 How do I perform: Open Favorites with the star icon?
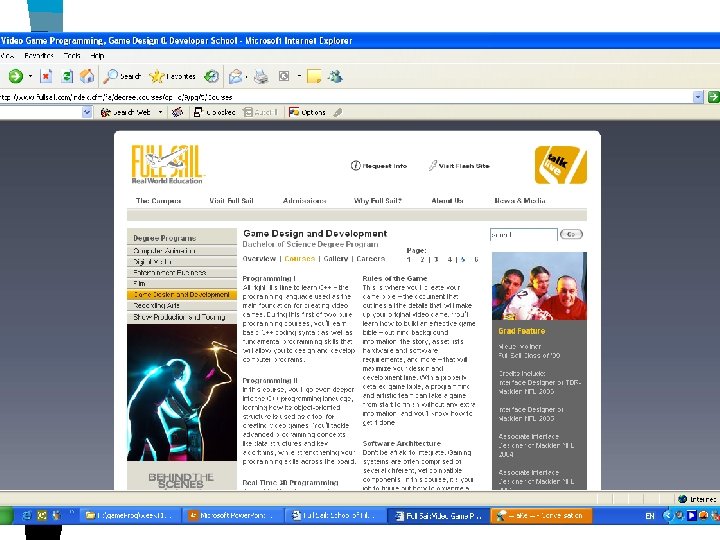(x=173, y=76)
